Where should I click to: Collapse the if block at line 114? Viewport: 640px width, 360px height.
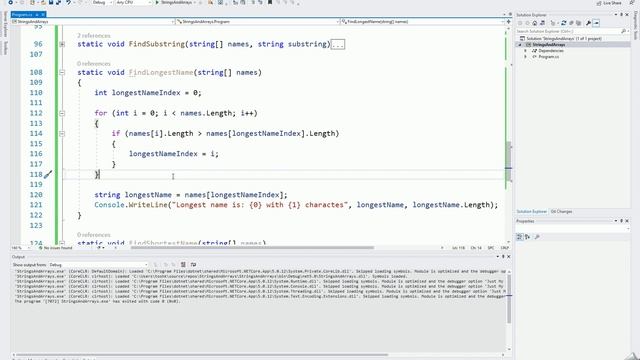[x=62, y=133]
